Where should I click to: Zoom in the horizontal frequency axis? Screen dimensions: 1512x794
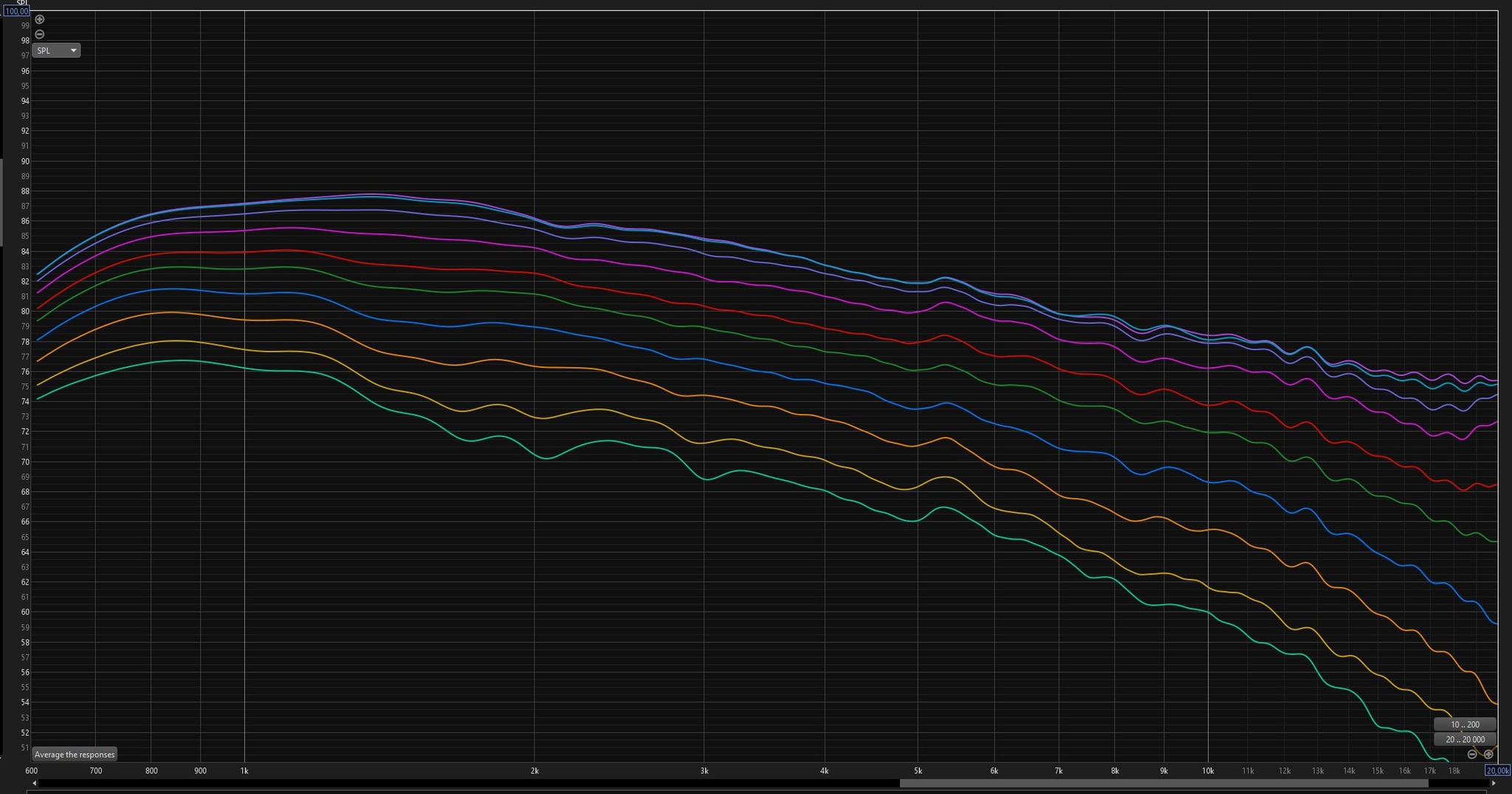(x=1488, y=754)
